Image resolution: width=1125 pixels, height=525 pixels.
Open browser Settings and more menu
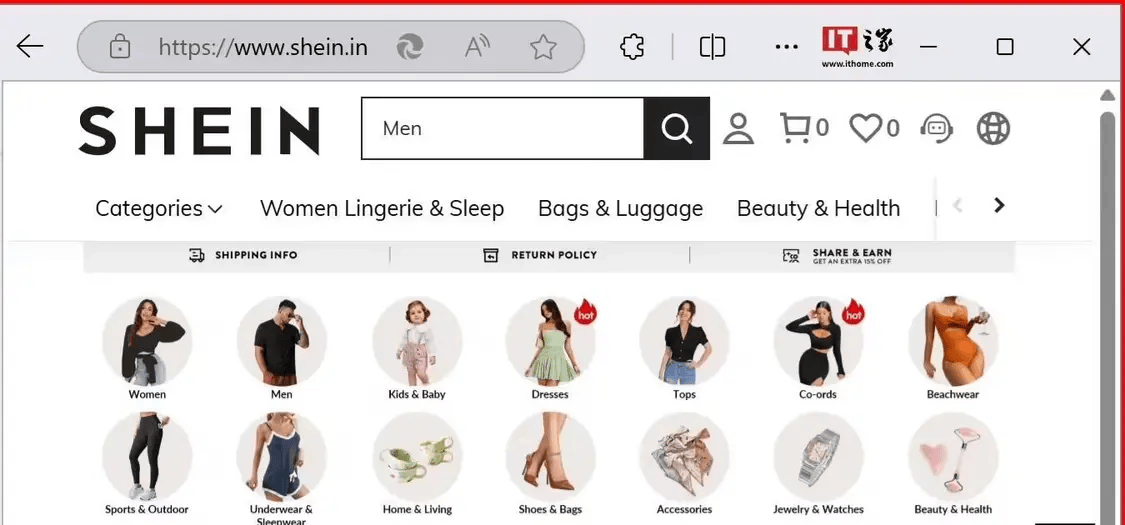pyautogui.click(x=786, y=47)
